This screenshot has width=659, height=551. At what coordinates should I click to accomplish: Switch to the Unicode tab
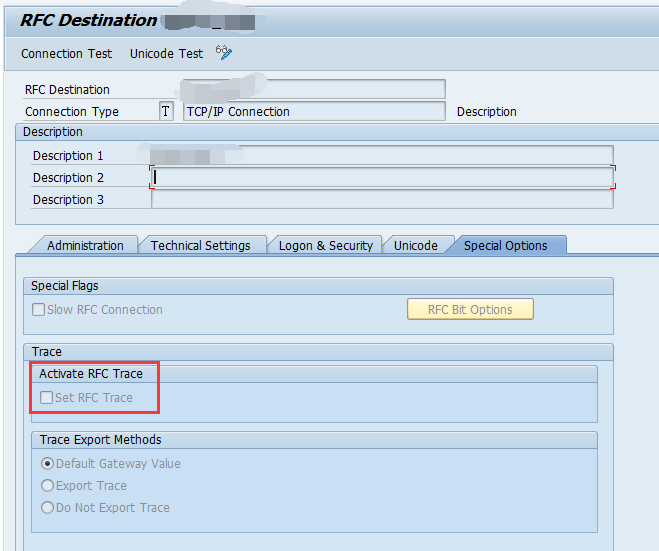tap(416, 245)
